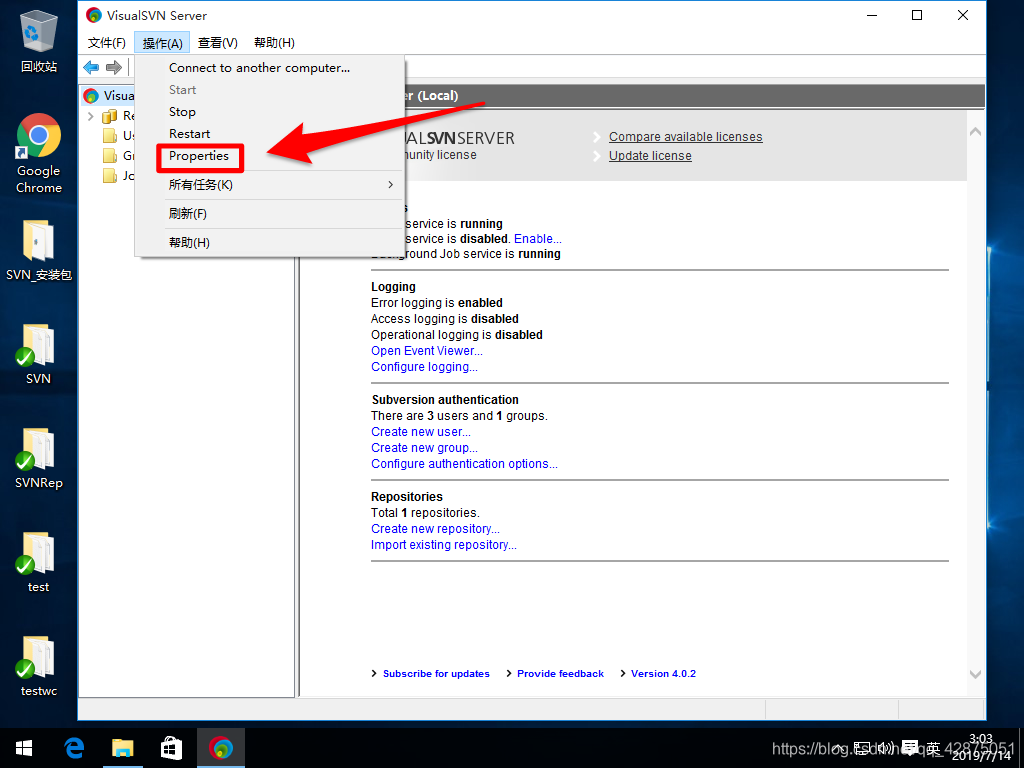Select the test desktop folder
Screen dimensions: 1024x768
[x=39, y=562]
